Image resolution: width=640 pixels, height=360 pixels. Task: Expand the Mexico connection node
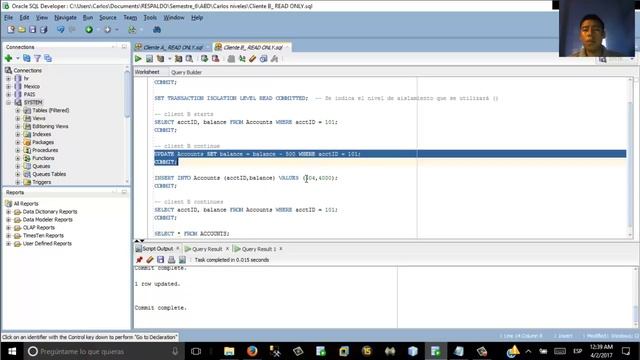[8, 87]
